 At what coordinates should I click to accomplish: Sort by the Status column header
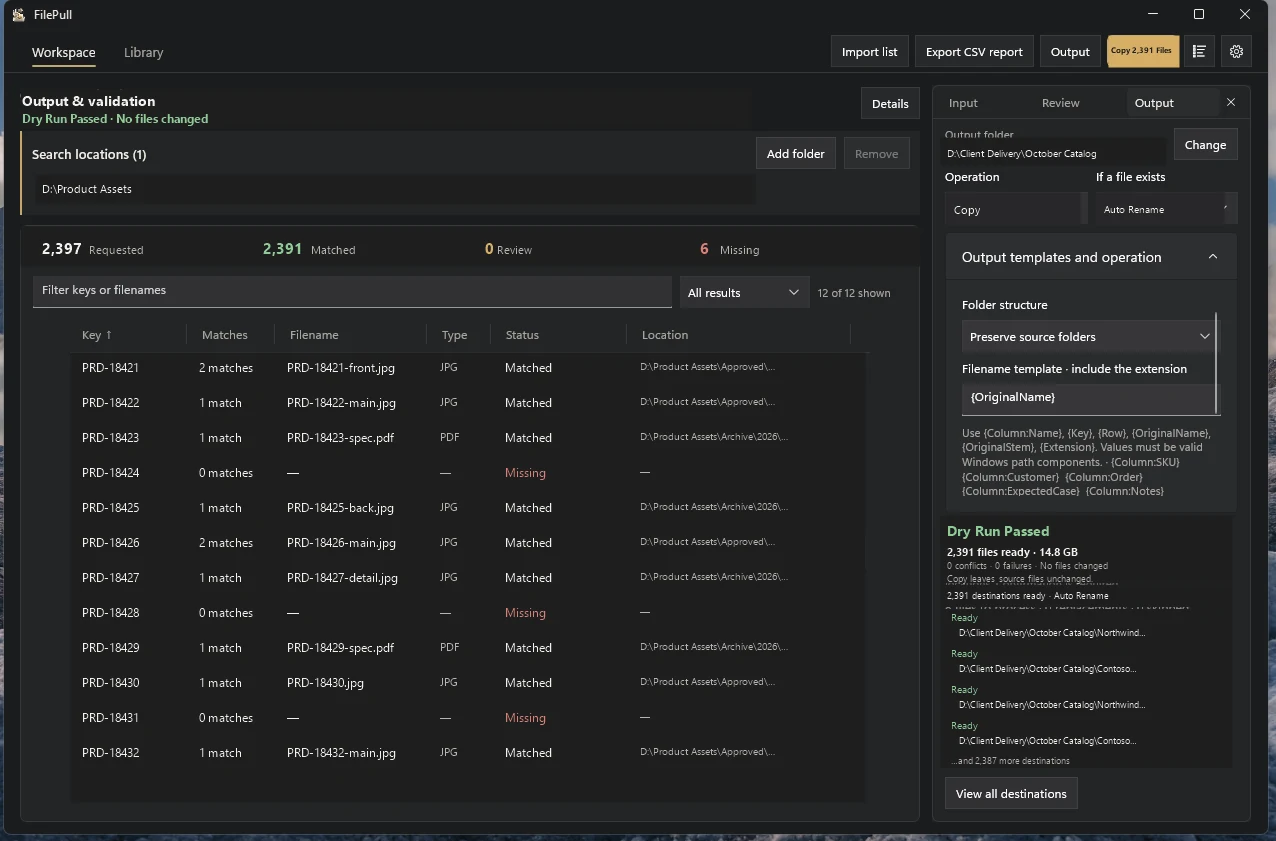(522, 335)
